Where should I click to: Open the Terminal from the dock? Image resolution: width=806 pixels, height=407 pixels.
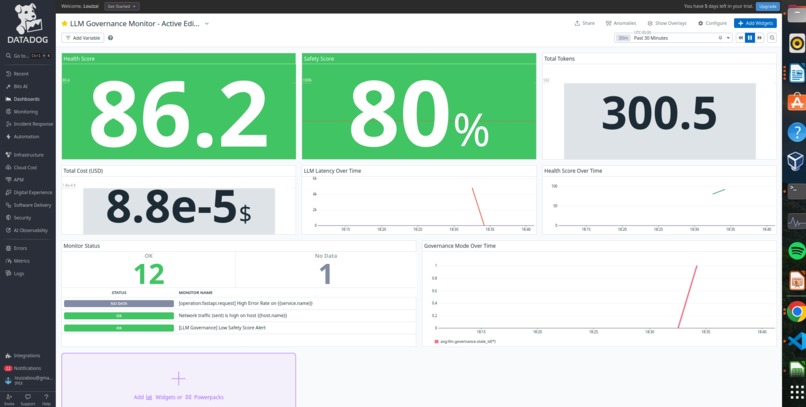(x=796, y=190)
